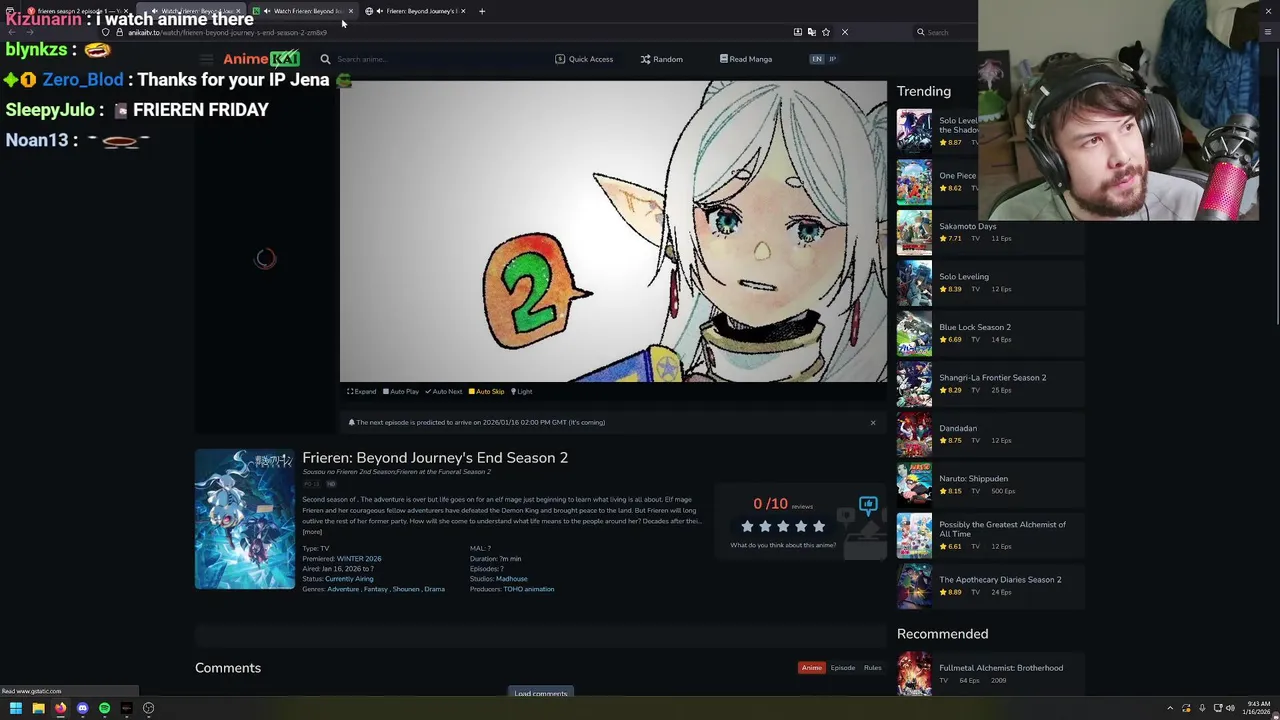Open File Explorer from taskbar
Screen dimensions: 1280x720
click(x=38, y=708)
